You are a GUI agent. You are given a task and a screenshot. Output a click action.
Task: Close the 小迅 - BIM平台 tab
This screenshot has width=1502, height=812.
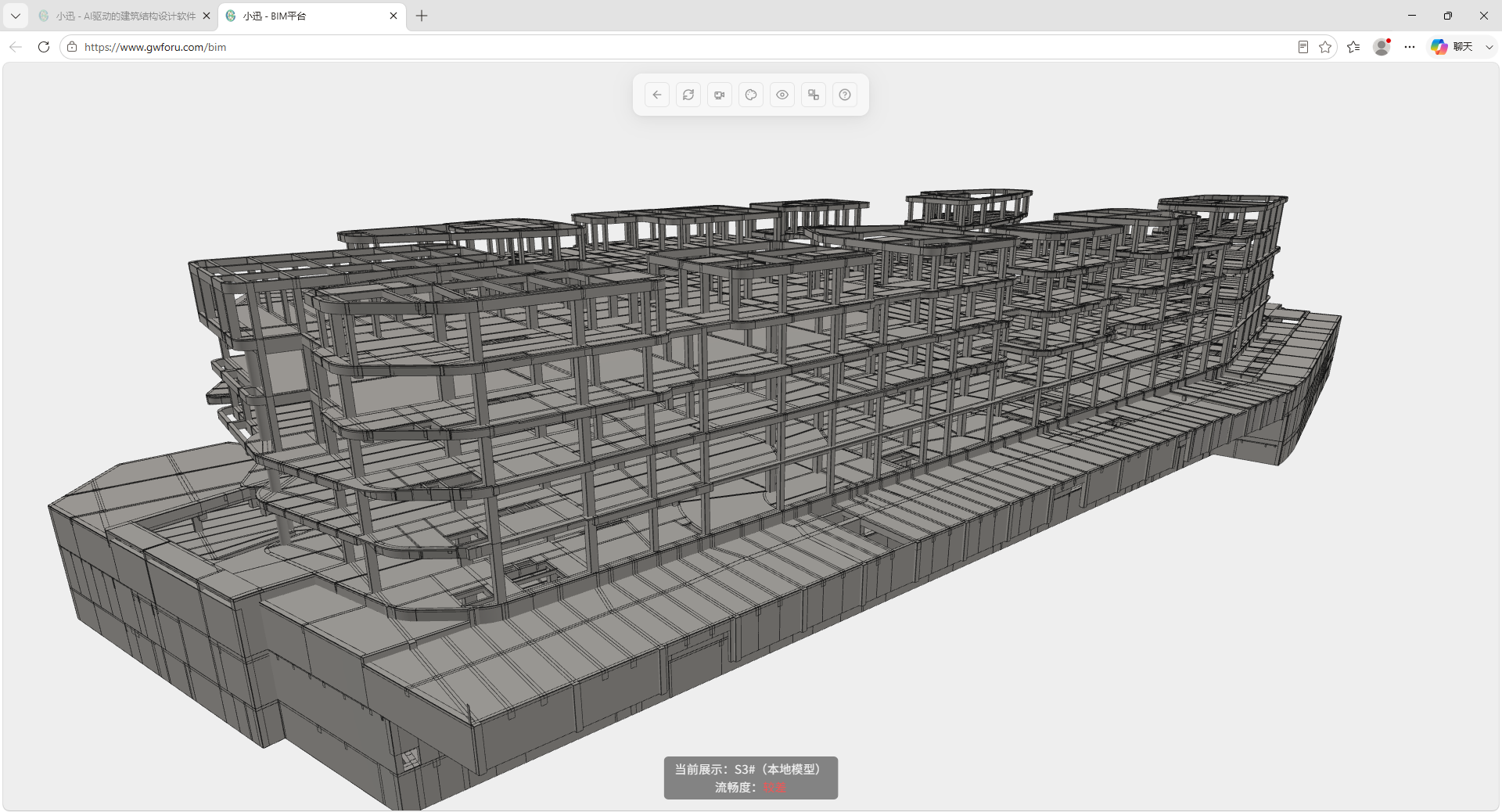(393, 16)
